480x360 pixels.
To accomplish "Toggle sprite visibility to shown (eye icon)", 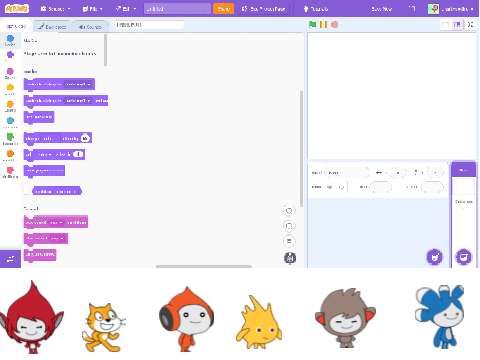I will click(x=330, y=187).
